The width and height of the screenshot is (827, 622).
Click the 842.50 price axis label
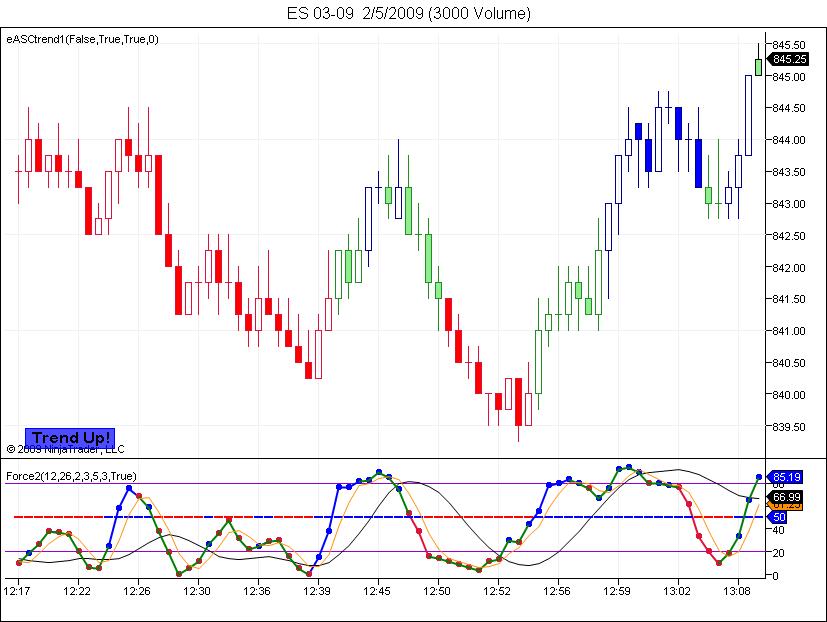coord(788,236)
